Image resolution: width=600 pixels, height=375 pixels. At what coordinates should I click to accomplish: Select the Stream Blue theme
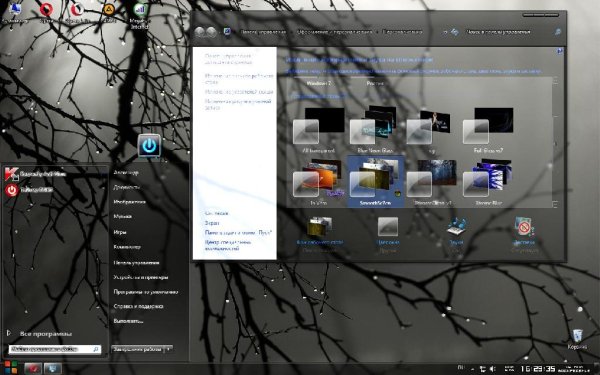488,182
